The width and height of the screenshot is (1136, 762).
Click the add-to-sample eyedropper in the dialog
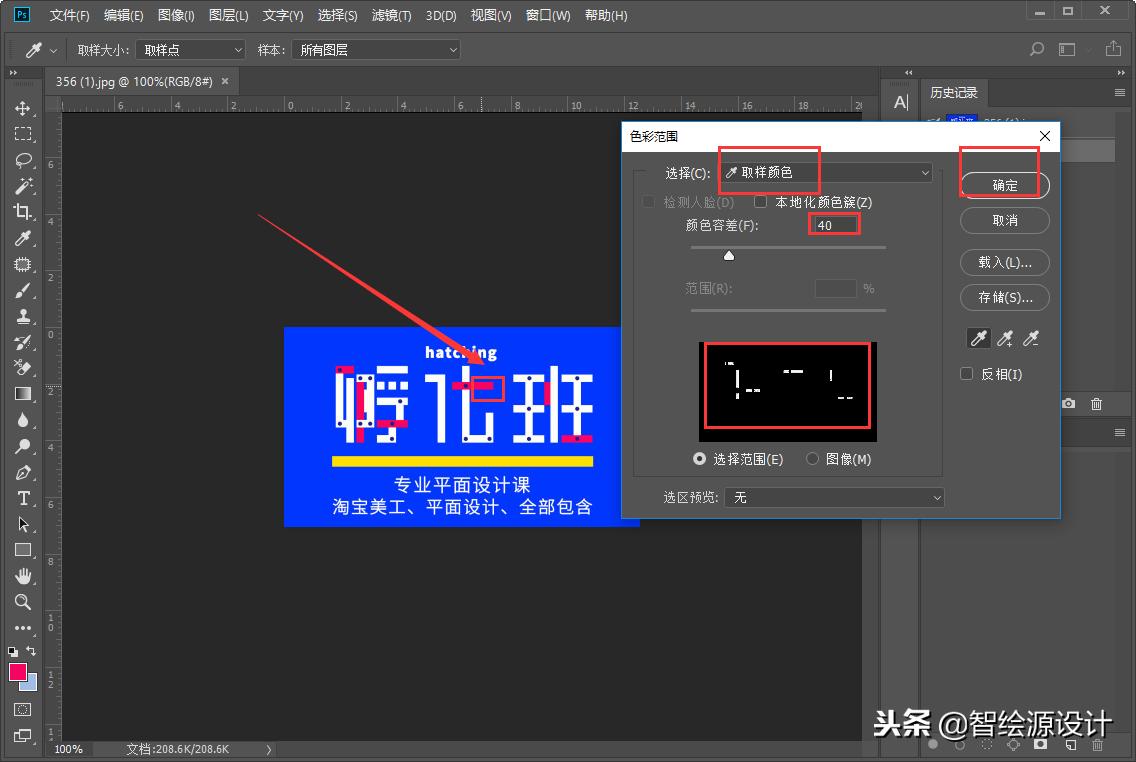pos(1005,338)
